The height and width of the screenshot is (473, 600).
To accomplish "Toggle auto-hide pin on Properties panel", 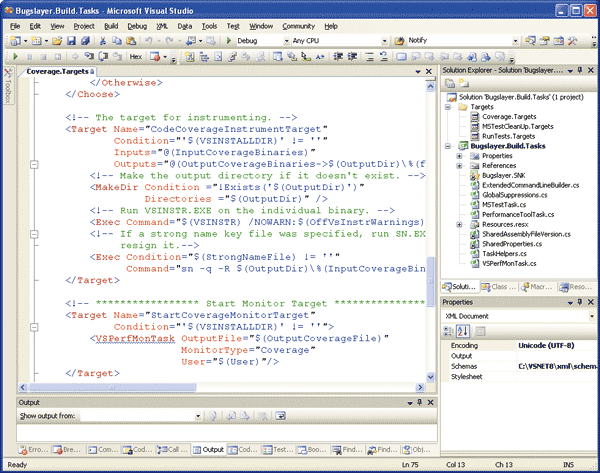I will [580, 302].
